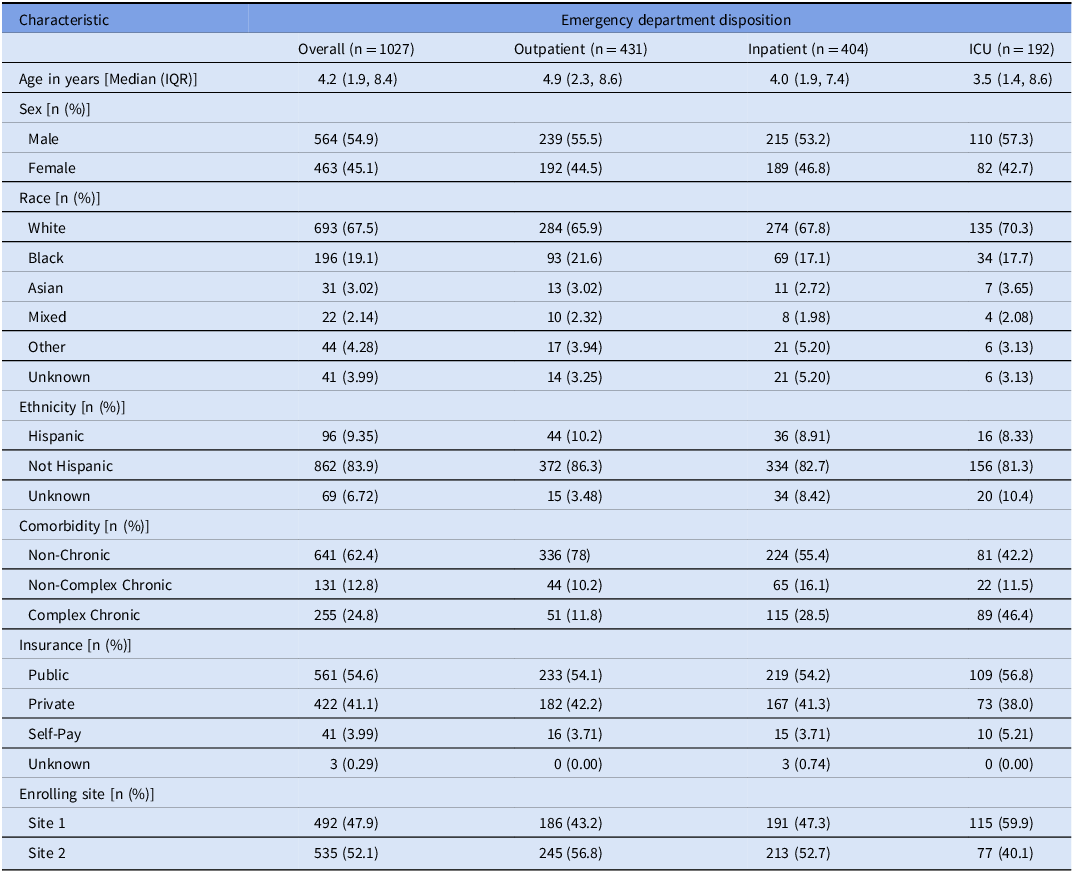
Task: Select the Male row label
Action: (44, 139)
